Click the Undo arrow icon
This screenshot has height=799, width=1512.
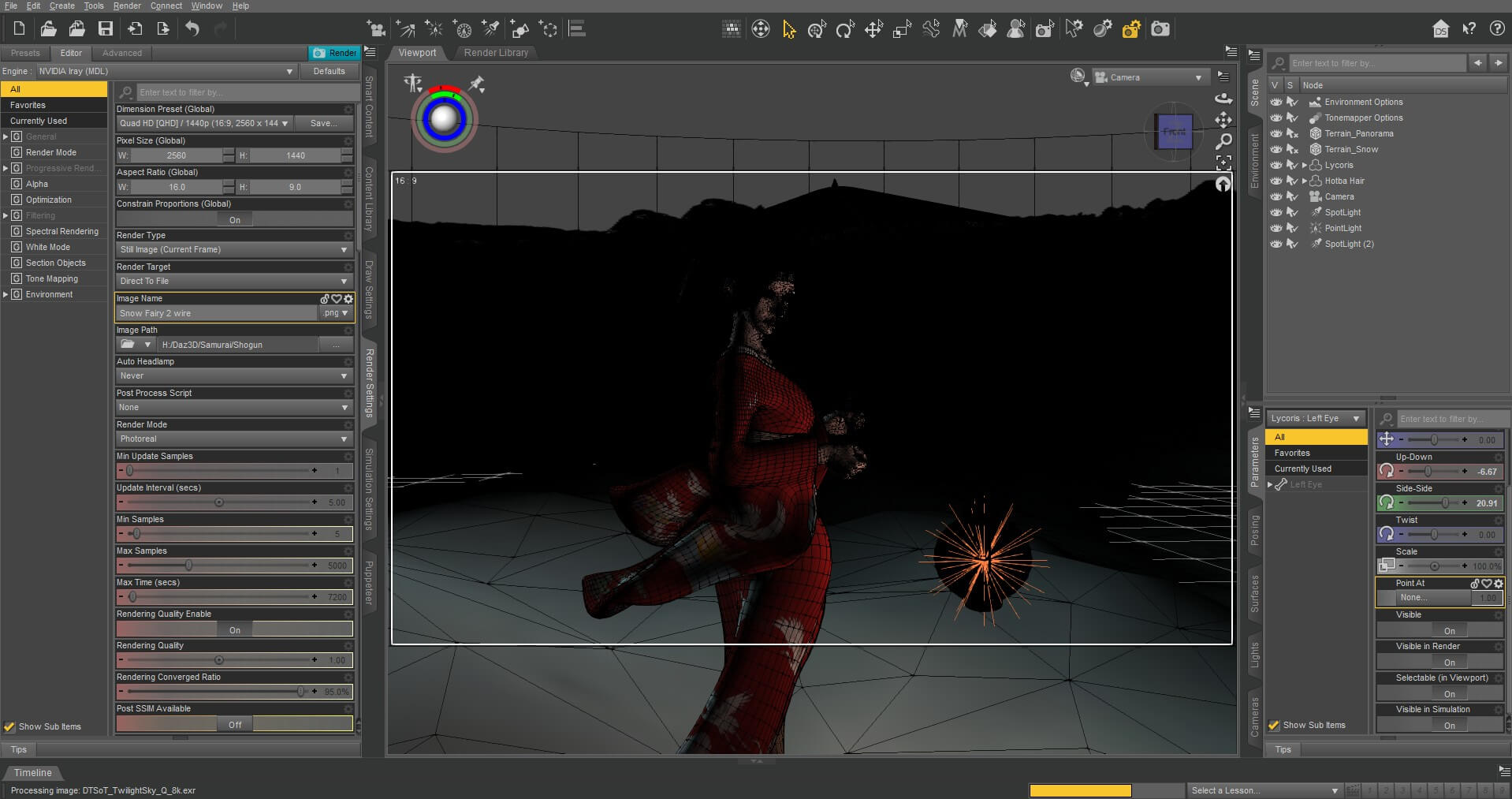tap(192, 29)
